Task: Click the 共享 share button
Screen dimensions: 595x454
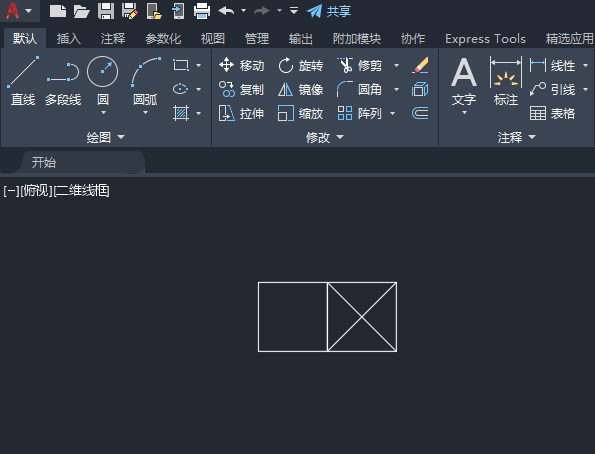Action: [329, 11]
